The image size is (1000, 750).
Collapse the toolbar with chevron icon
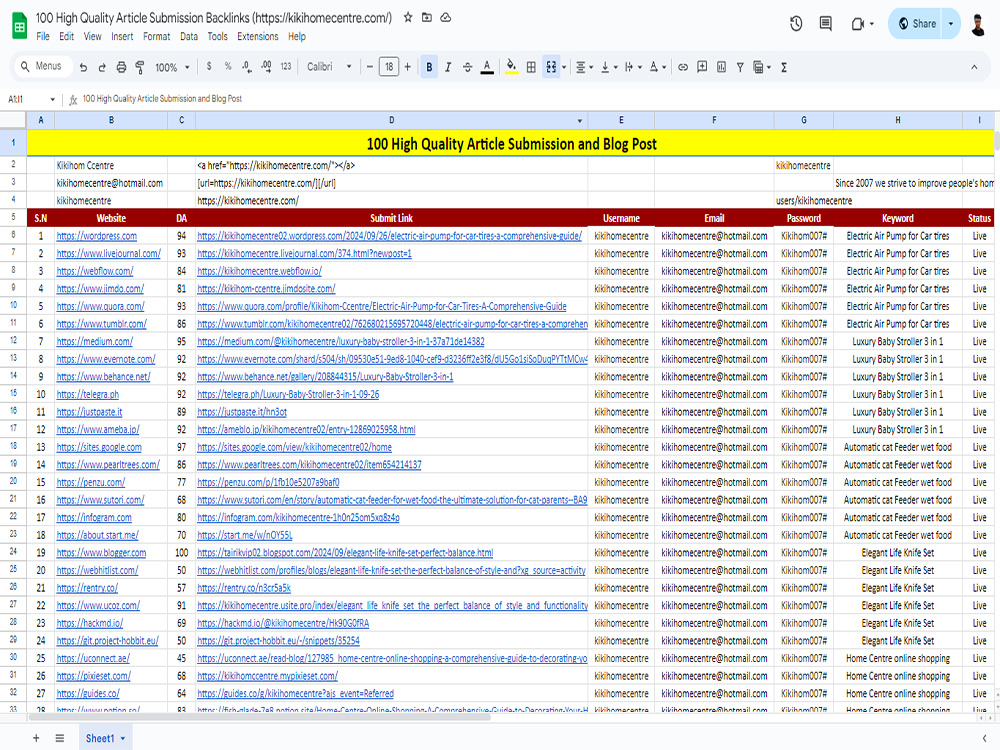pyautogui.click(x=974, y=67)
